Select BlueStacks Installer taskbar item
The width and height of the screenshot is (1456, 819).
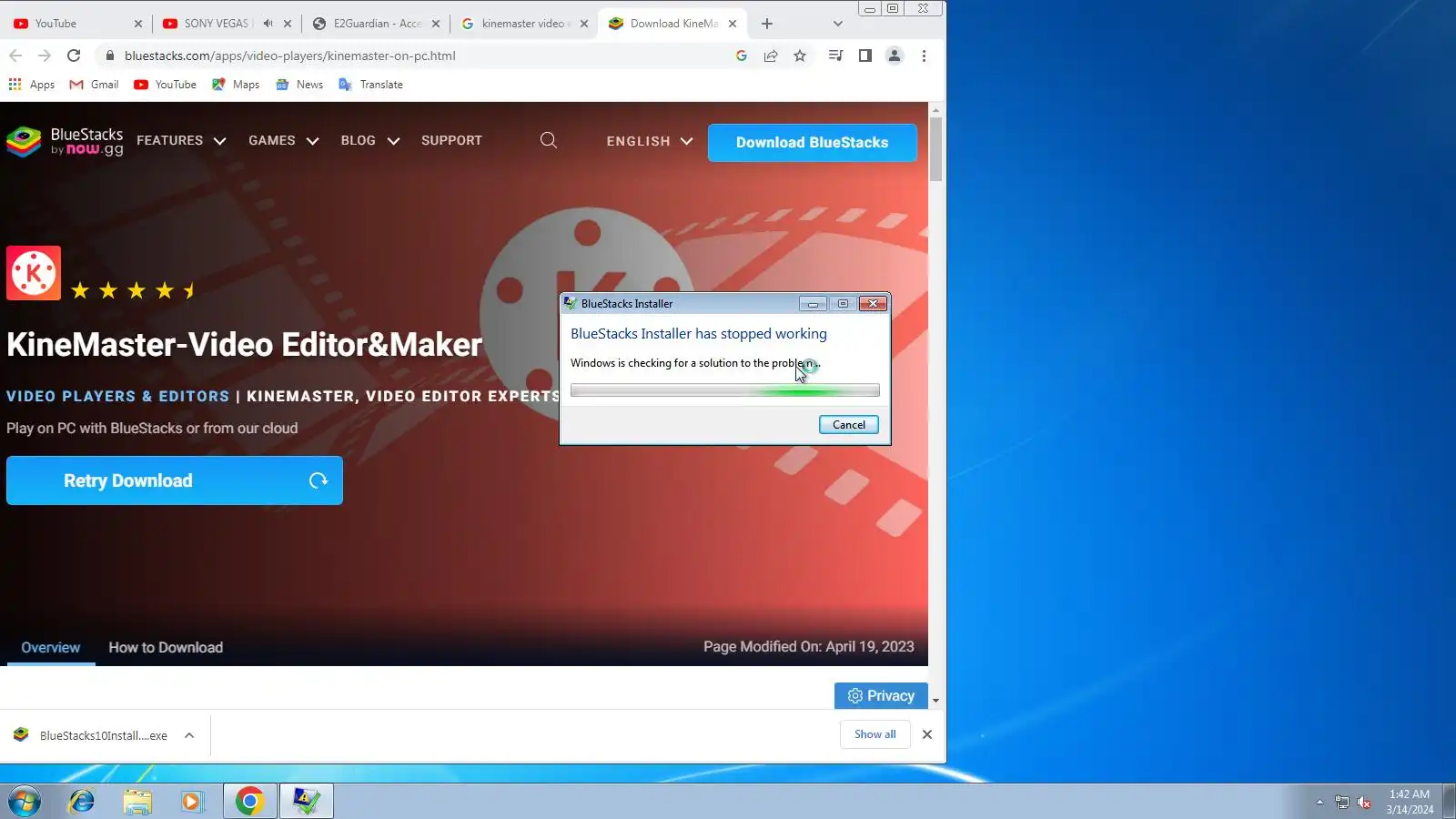click(307, 802)
